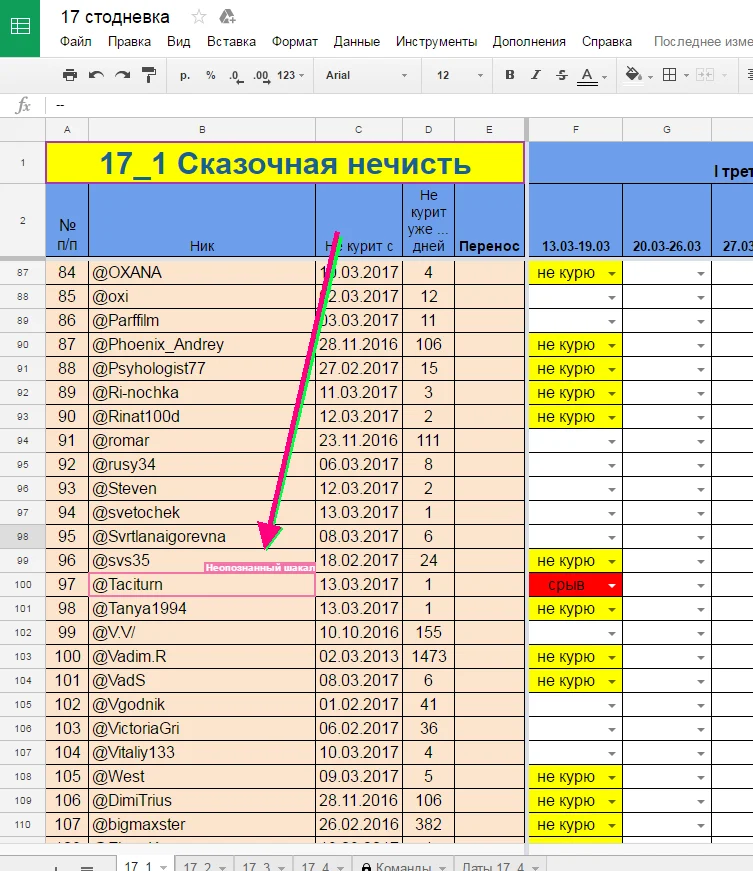
Task: Click the percent format button
Action: click(x=210, y=75)
